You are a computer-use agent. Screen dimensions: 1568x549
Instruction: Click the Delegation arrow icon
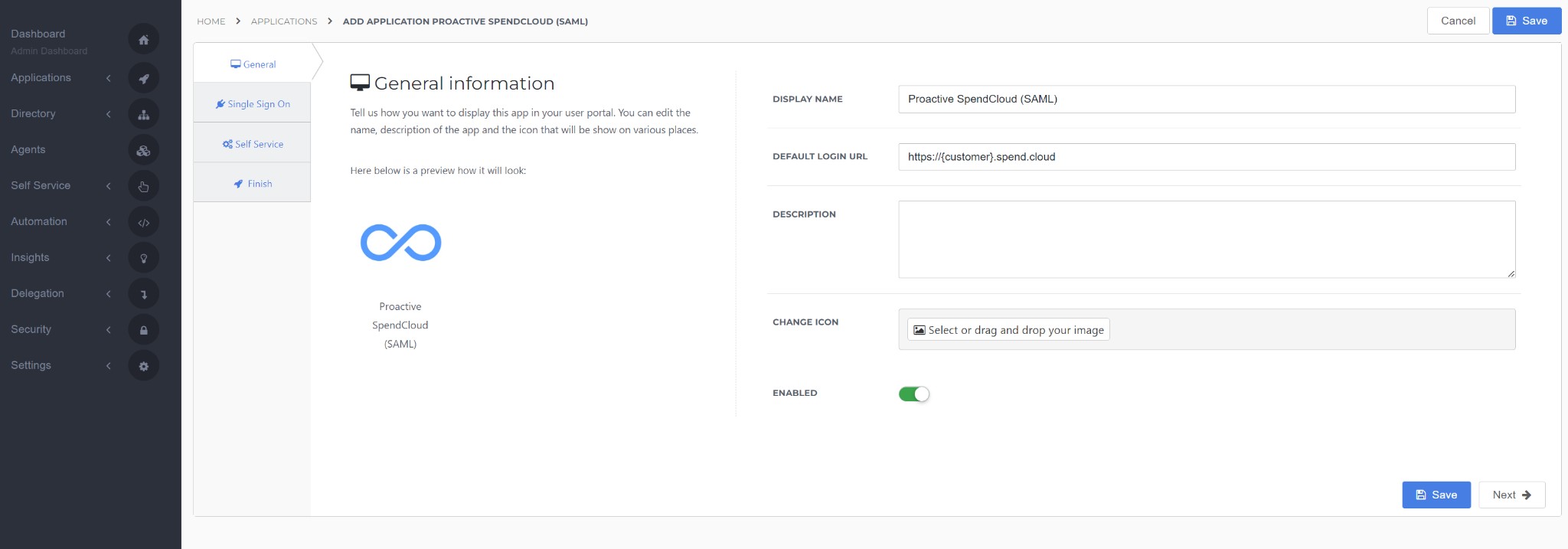(x=143, y=294)
